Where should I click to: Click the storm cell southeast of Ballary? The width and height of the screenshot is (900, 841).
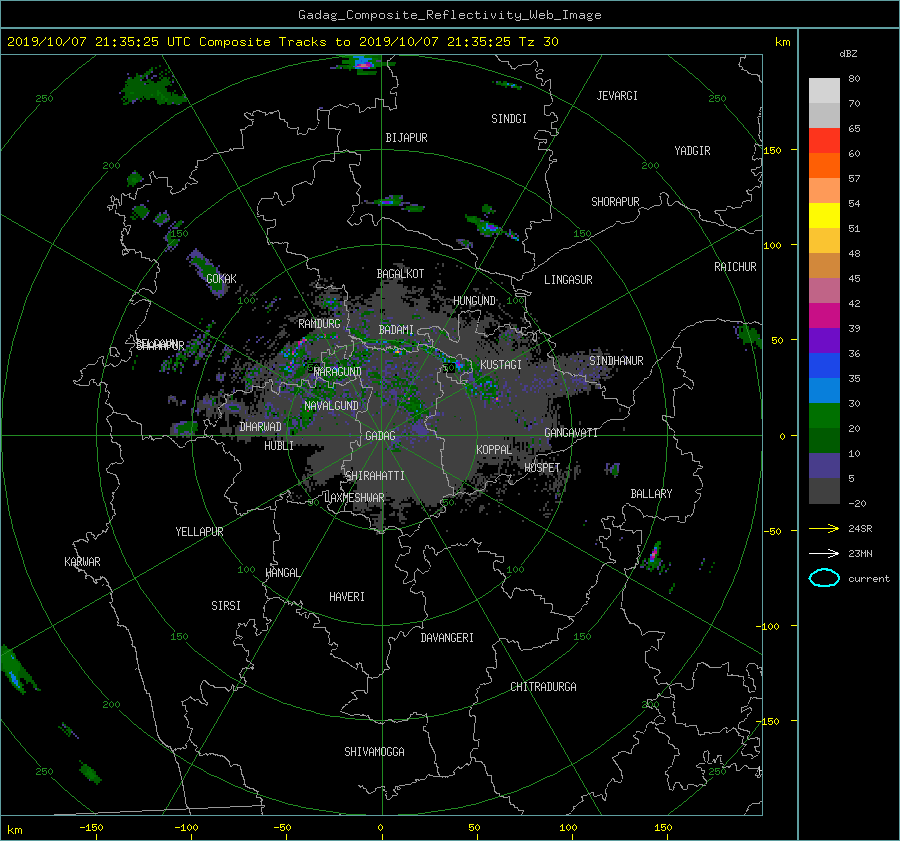click(653, 557)
